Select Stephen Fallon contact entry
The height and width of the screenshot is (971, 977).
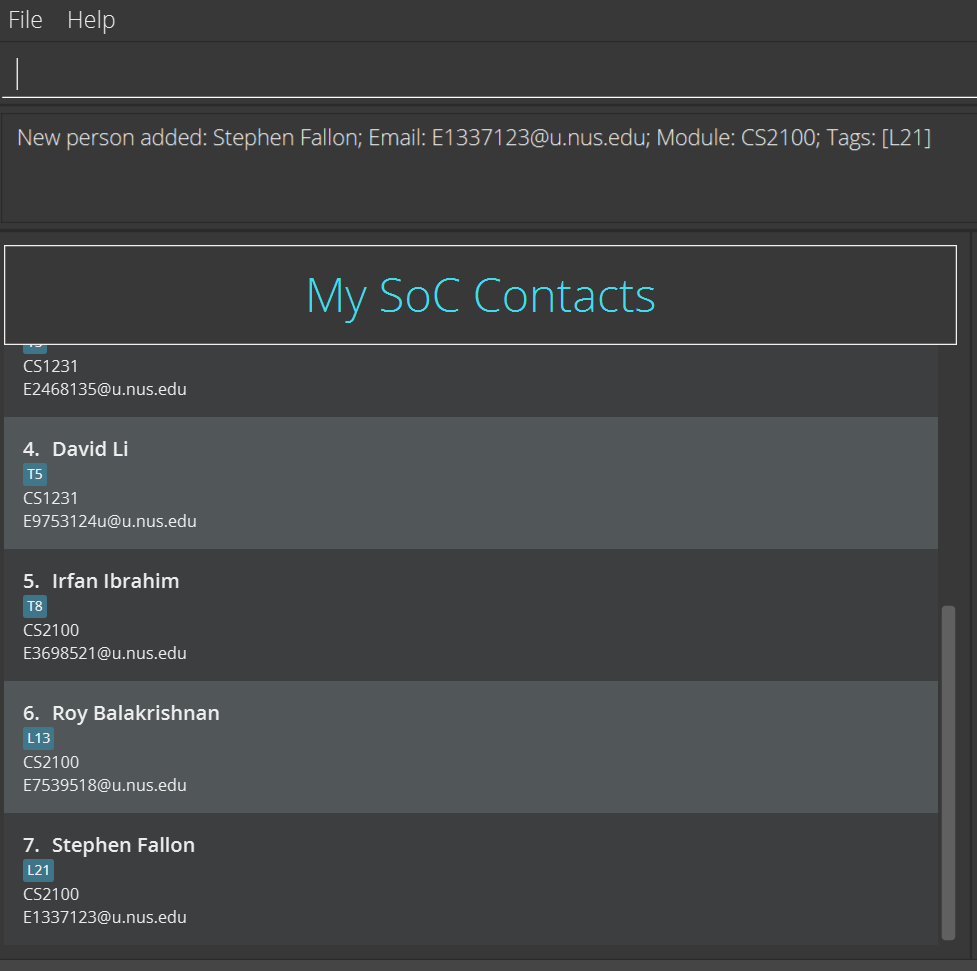[470, 878]
